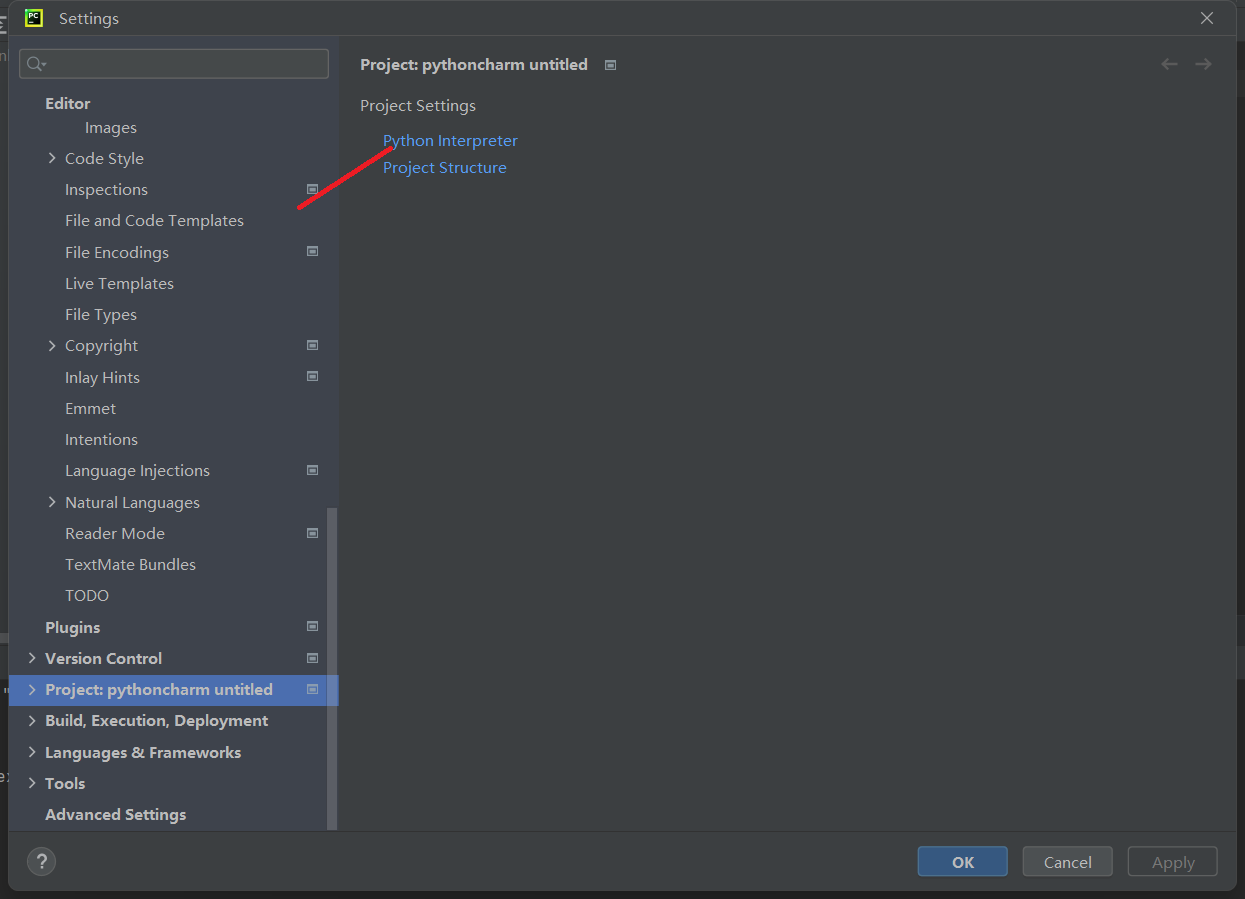The height and width of the screenshot is (899, 1245).
Task: Open TODO settings page
Action: (x=87, y=595)
